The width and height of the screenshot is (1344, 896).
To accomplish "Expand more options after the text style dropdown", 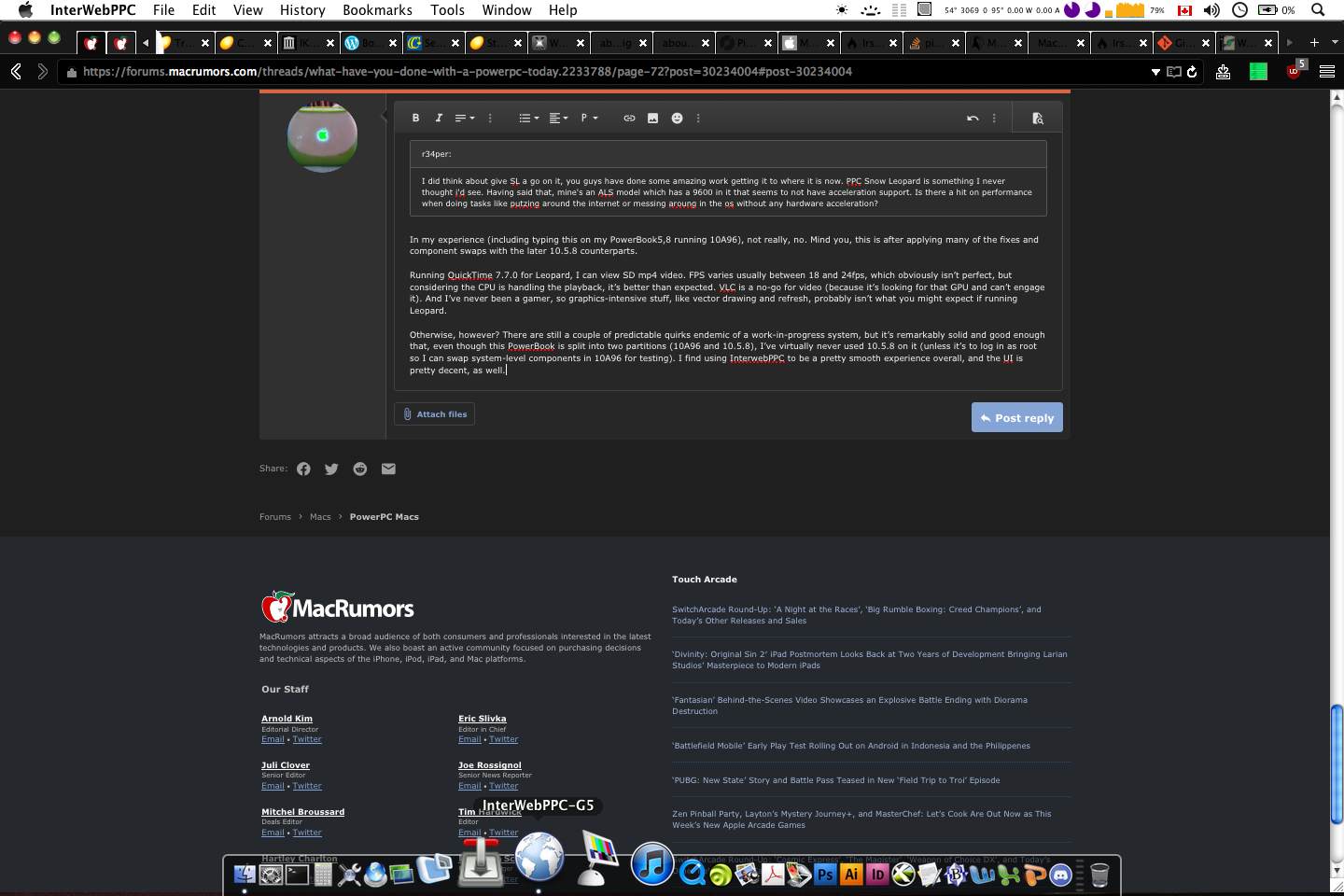I will pyautogui.click(x=490, y=119).
